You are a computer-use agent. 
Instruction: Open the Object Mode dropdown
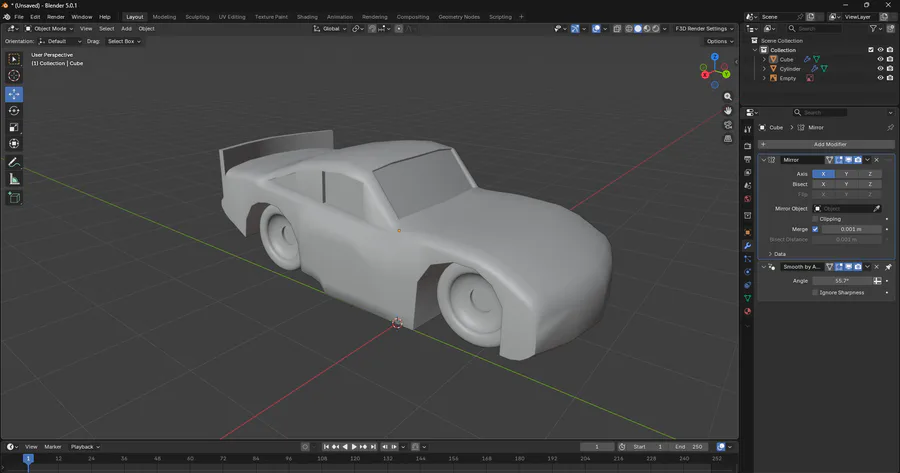[x=49, y=29]
